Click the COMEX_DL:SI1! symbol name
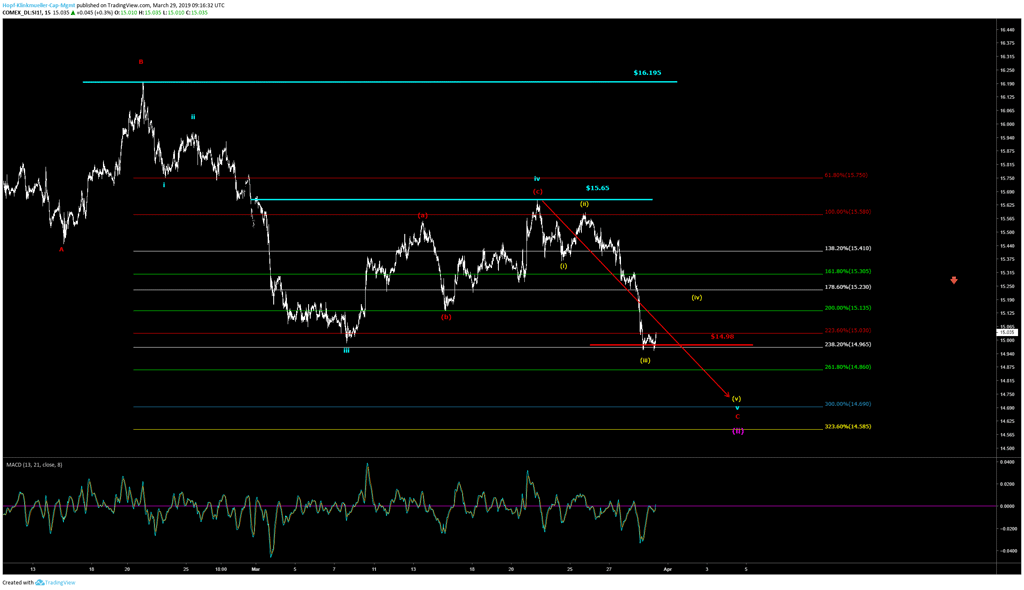This screenshot has height=590, width=1024. (x=22, y=12)
